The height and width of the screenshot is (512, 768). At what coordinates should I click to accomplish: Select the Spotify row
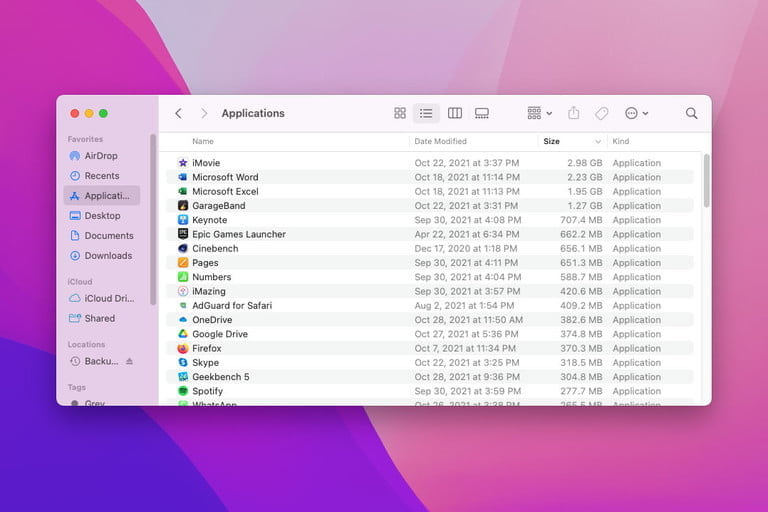[x=430, y=391]
